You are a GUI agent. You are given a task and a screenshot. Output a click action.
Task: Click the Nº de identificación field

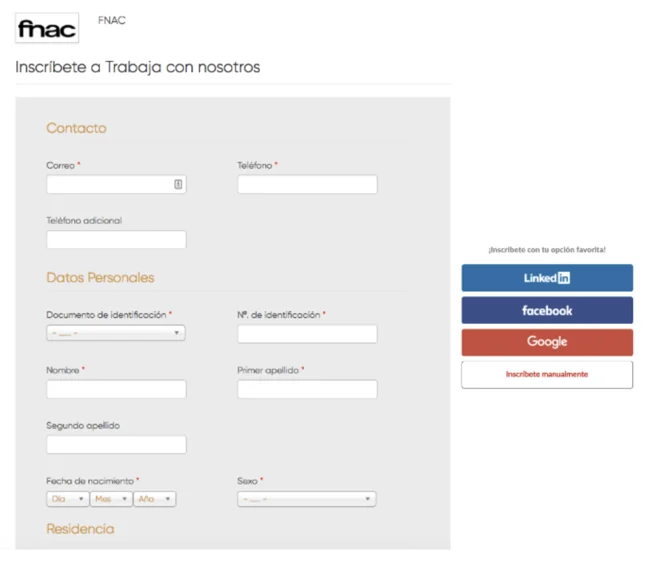pos(307,334)
